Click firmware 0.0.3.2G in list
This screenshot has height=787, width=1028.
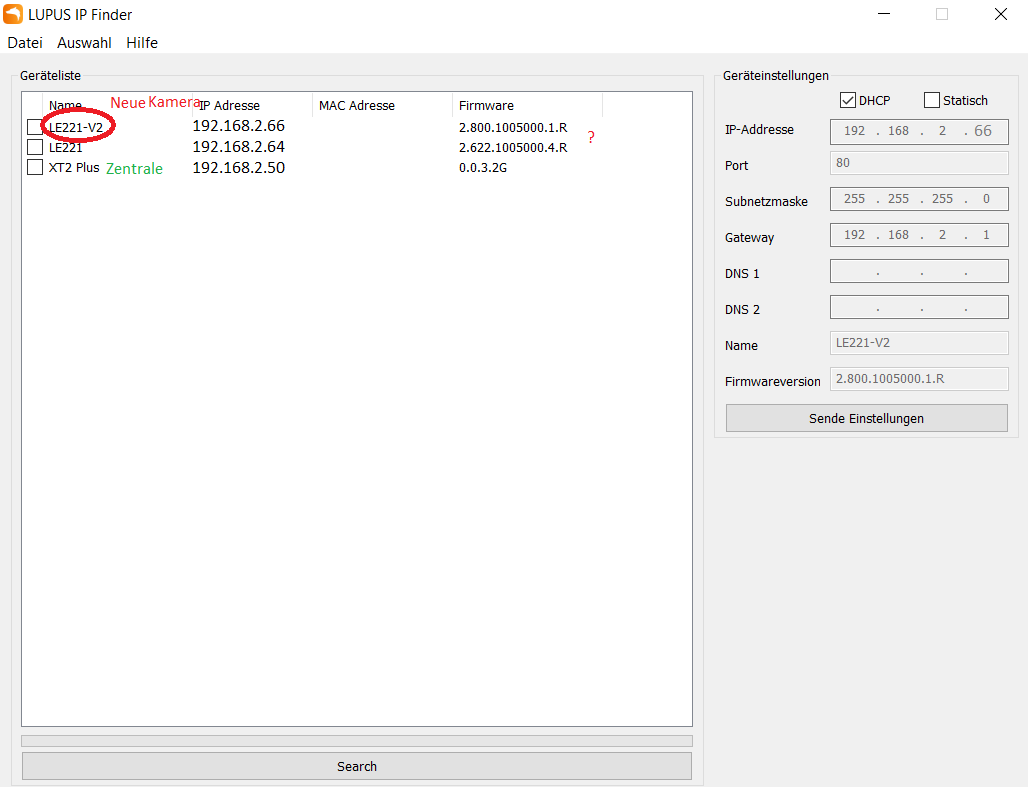point(483,168)
